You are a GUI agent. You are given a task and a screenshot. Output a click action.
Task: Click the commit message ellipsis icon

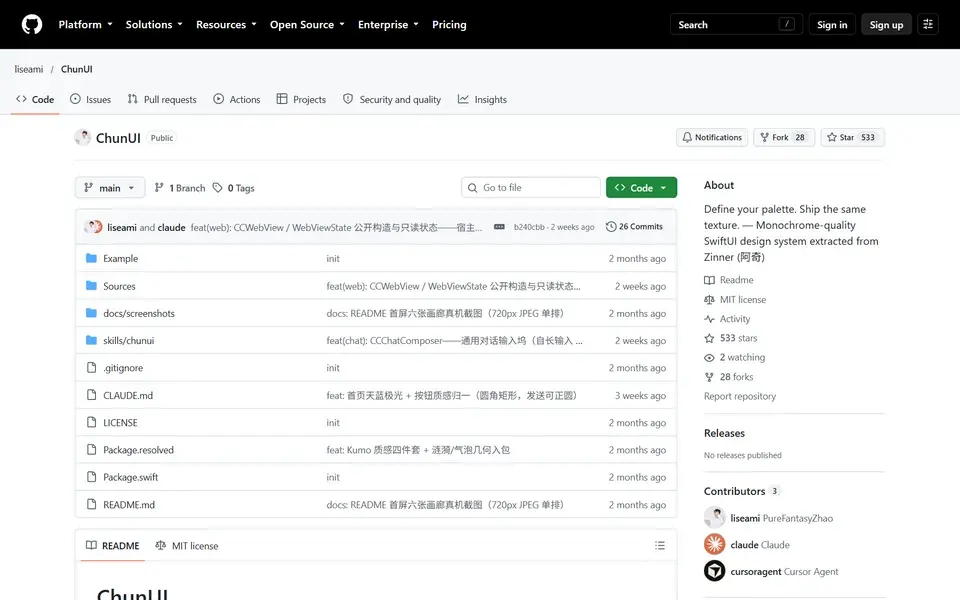[500, 227]
